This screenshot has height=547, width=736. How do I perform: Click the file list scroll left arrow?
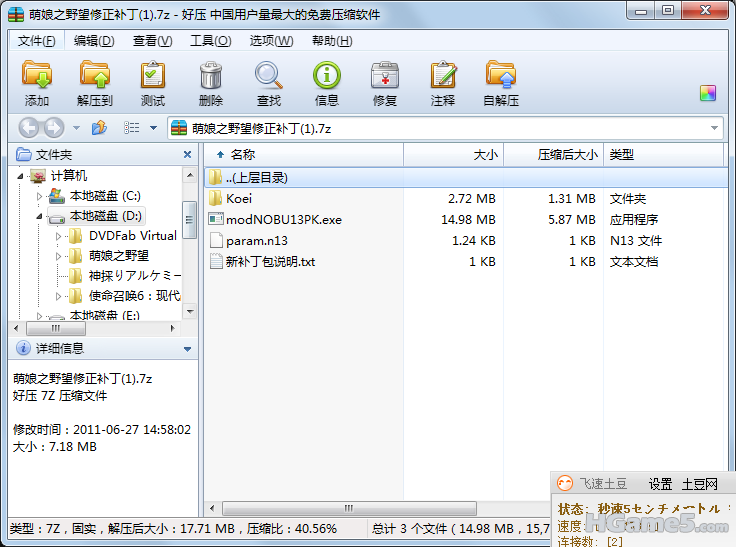212,508
